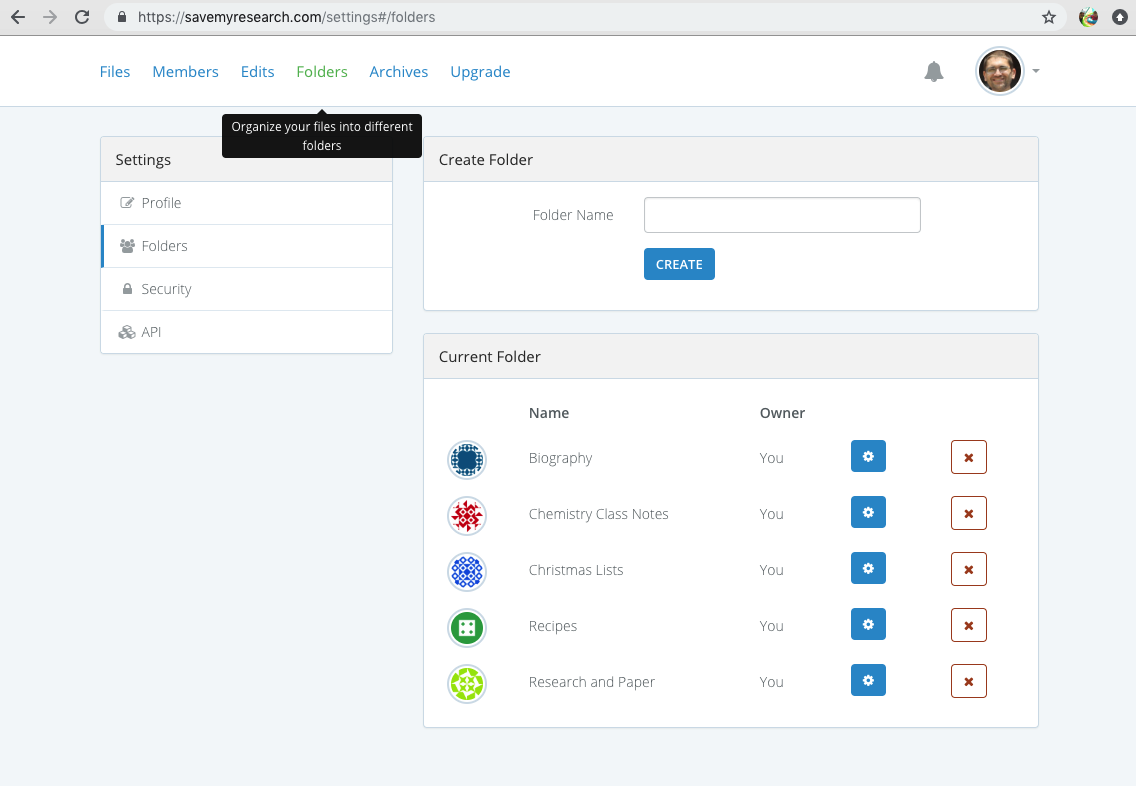This screenshot has height=786, width=1136.
Task: Delete the Recipes folder
Action: (x=969, y=625)
